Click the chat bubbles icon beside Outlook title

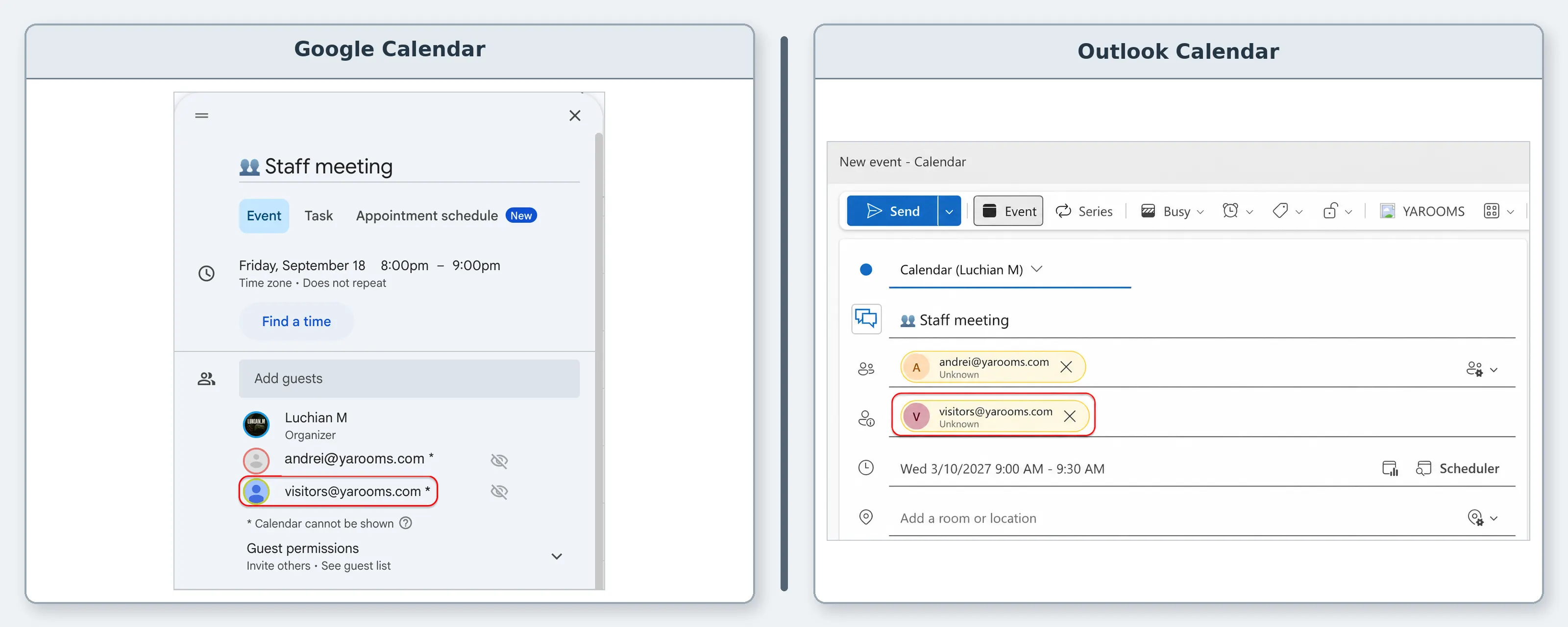pos(866,319)
